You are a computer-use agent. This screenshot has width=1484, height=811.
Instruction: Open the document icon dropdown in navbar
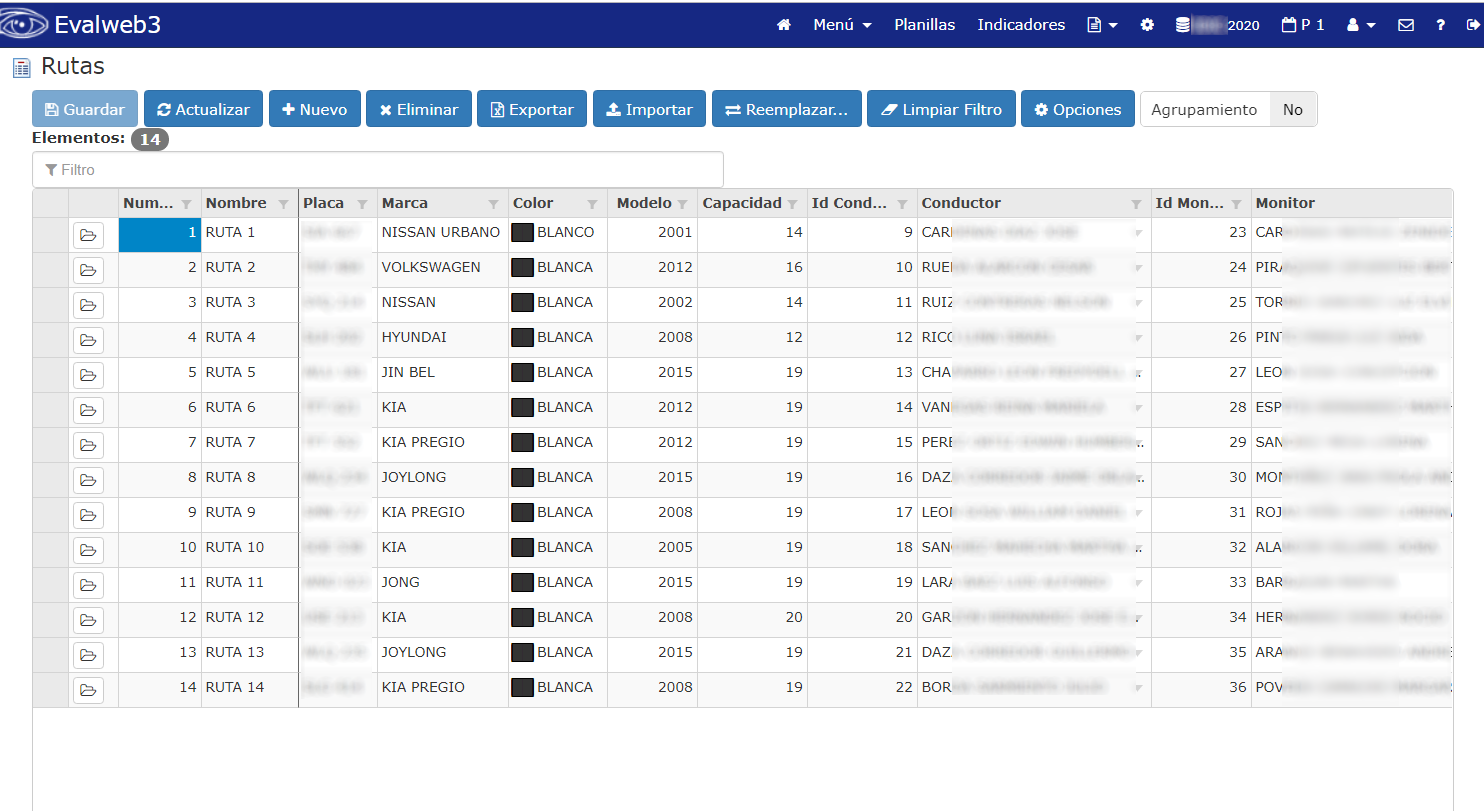point(1102,25)
